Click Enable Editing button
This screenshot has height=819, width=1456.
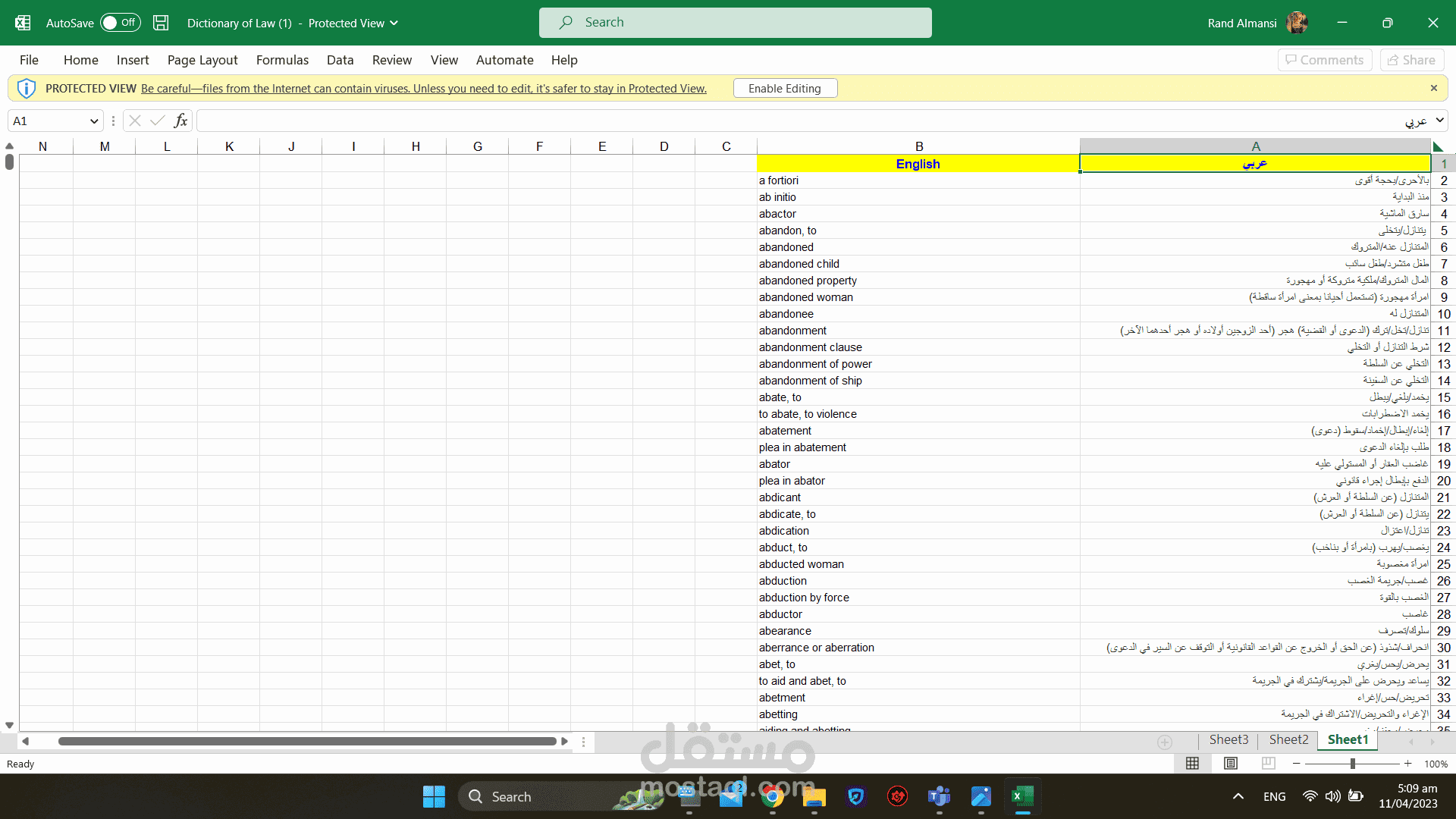click(x=786, y=88)
